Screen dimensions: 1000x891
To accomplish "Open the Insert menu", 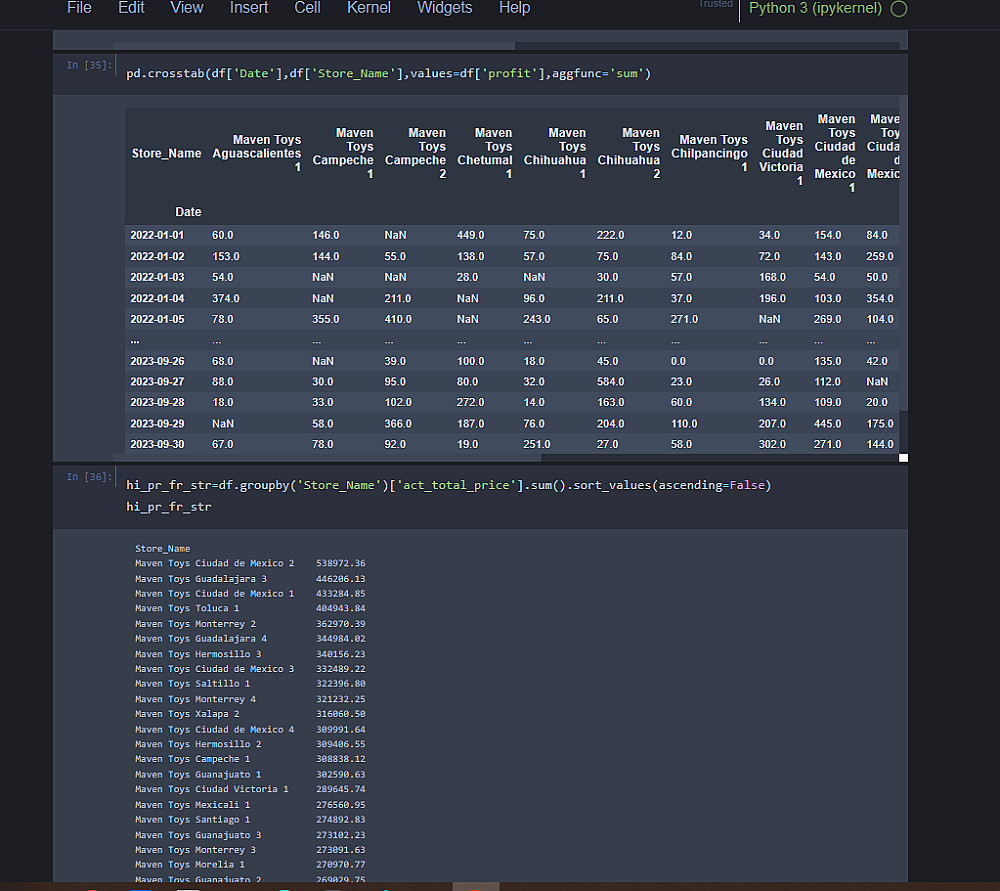I will pos(249,8).
